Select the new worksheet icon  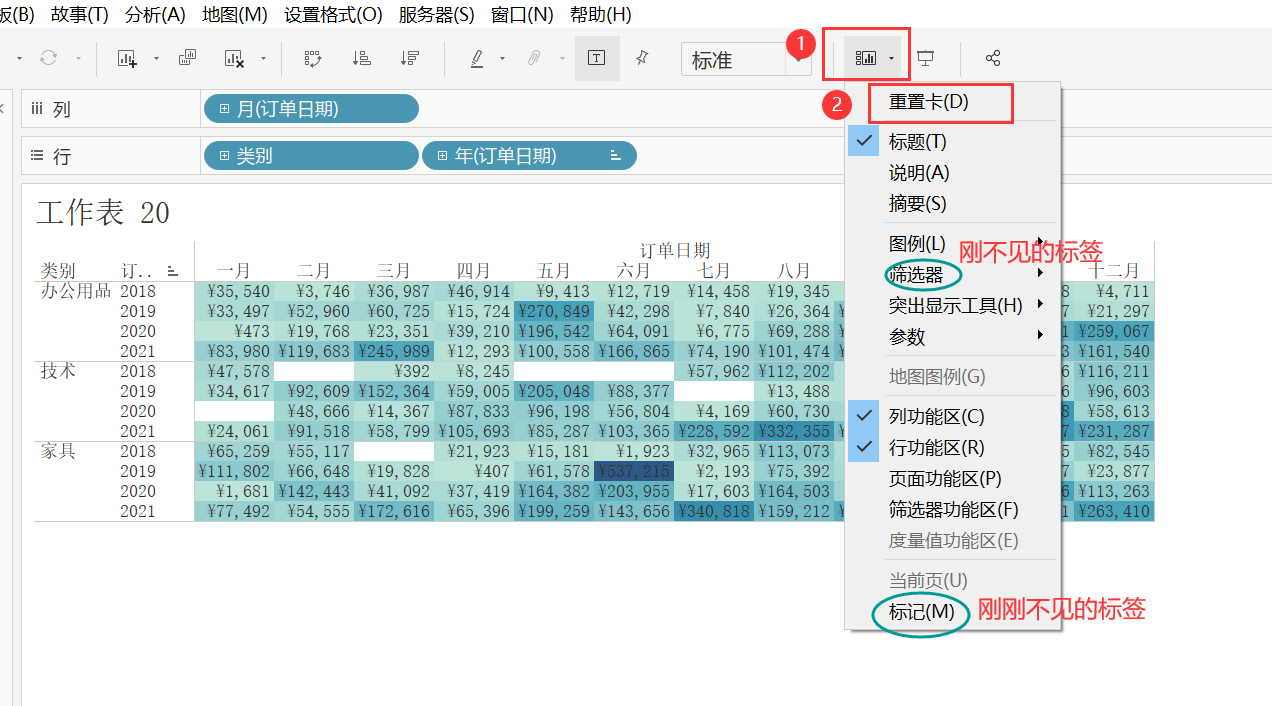coord(127,58)
